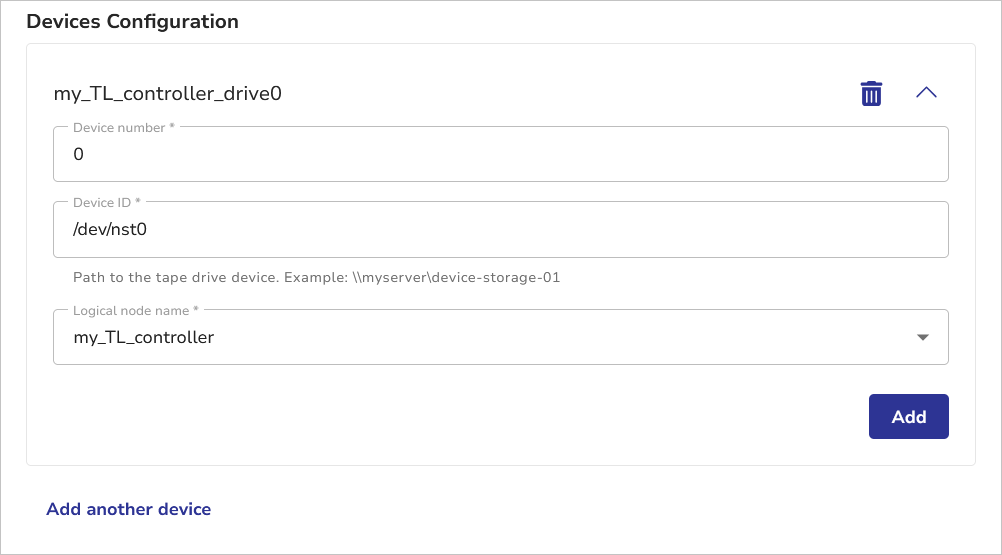Delete the my_TL_controller_drive0 device with trash icon

click(871, 94)
